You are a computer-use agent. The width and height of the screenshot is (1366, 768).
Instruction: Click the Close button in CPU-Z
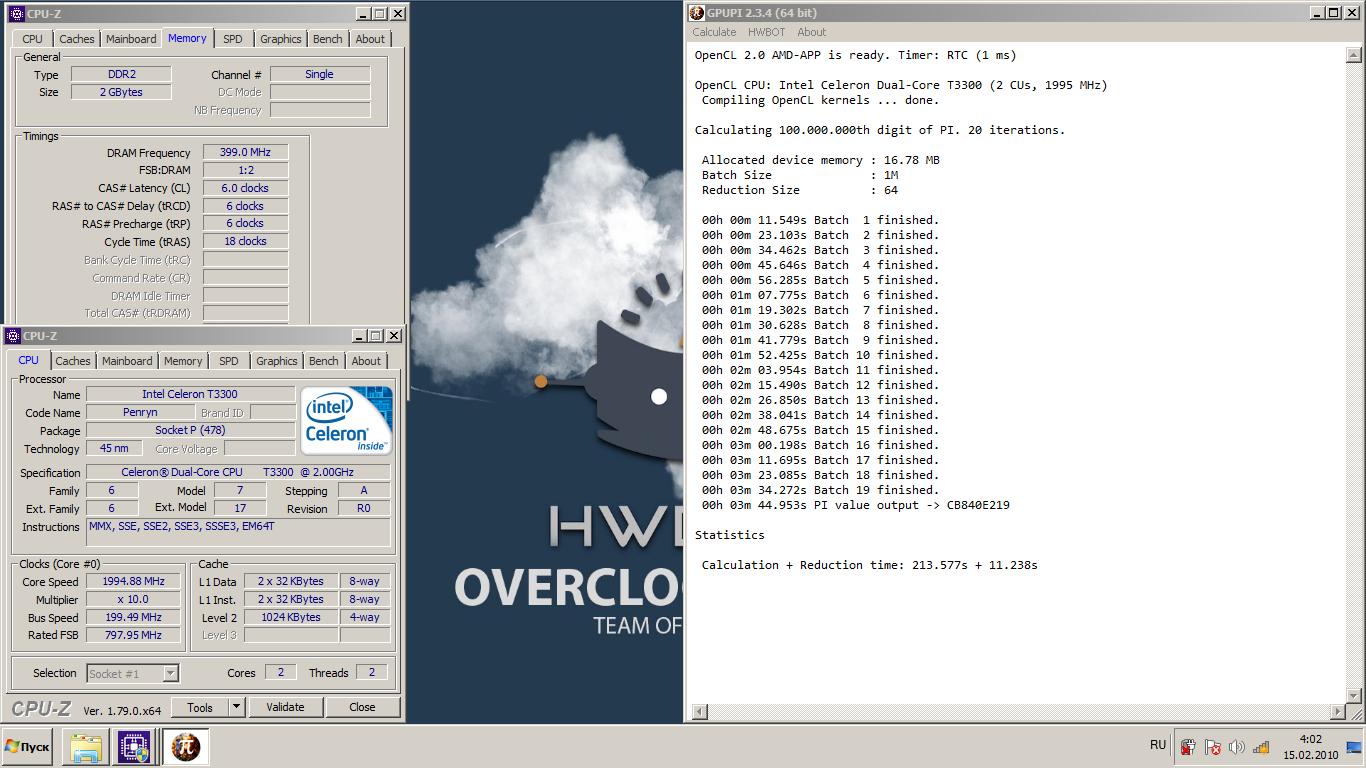(x=362, y=707)
